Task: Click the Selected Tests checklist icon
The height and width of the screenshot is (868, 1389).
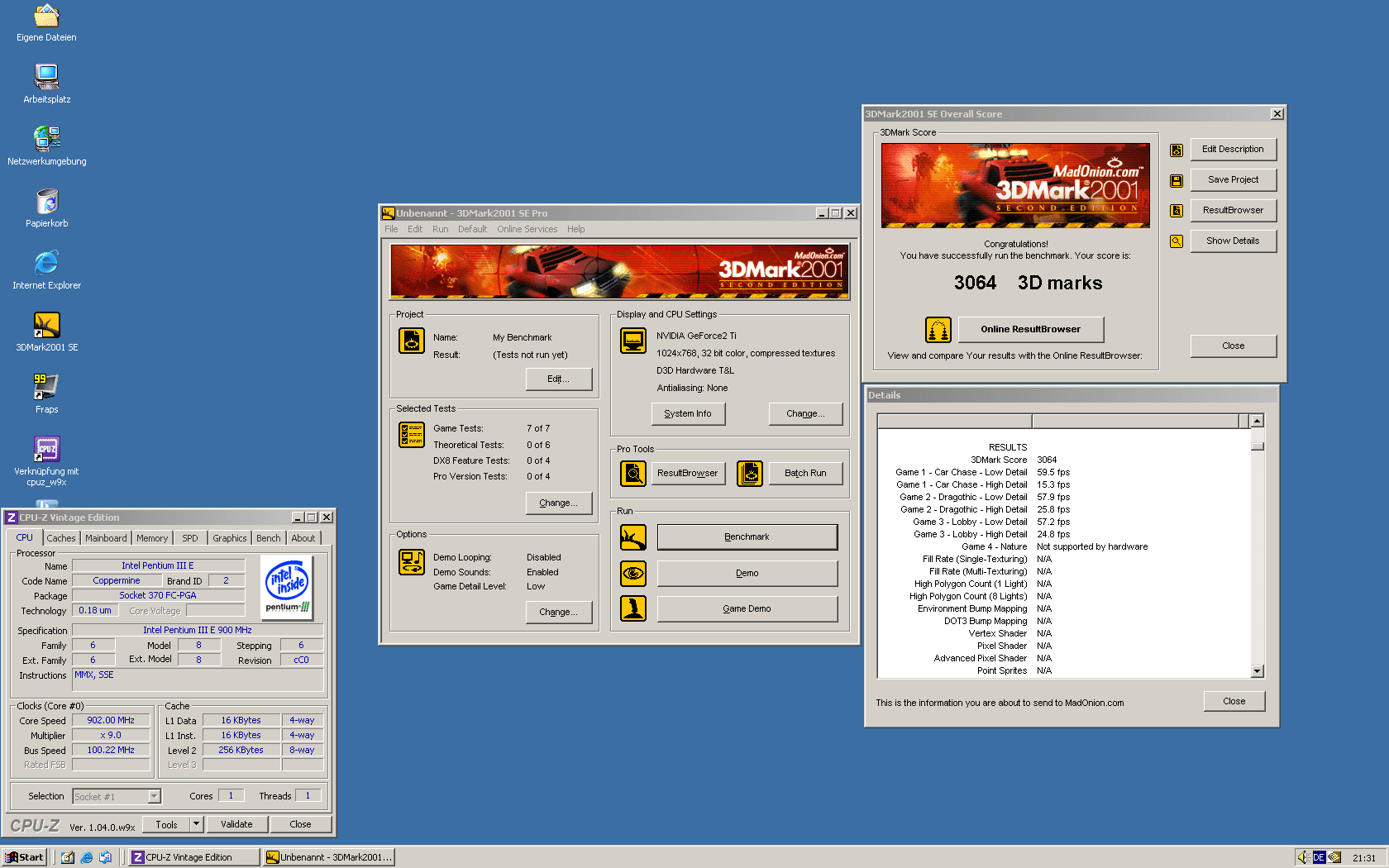Action: tap(412, 435)
